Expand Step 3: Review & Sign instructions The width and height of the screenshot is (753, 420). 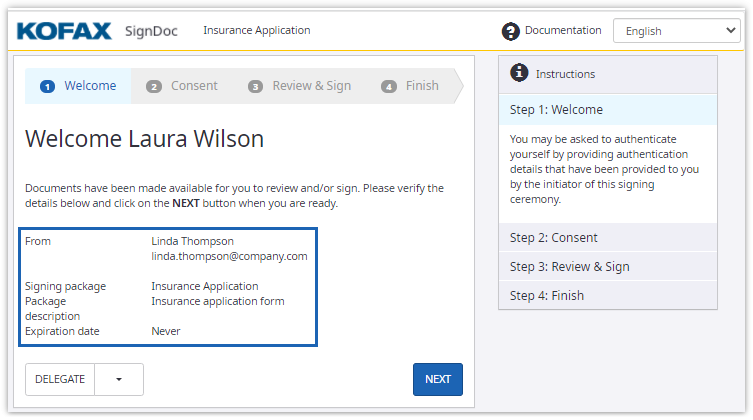tap(607, 267)
